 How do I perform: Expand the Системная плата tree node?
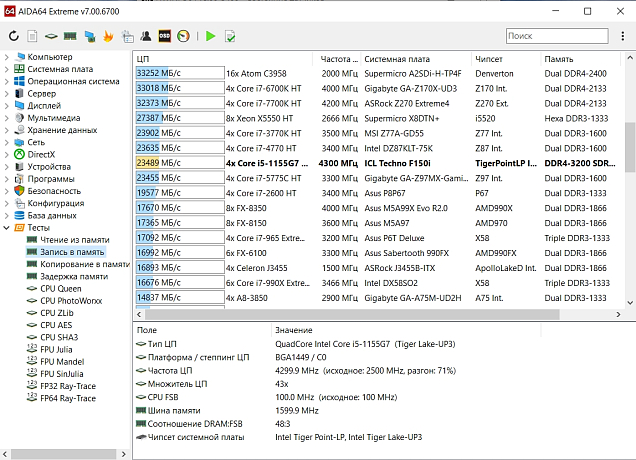pyautogui.click(x=7, y=69)
